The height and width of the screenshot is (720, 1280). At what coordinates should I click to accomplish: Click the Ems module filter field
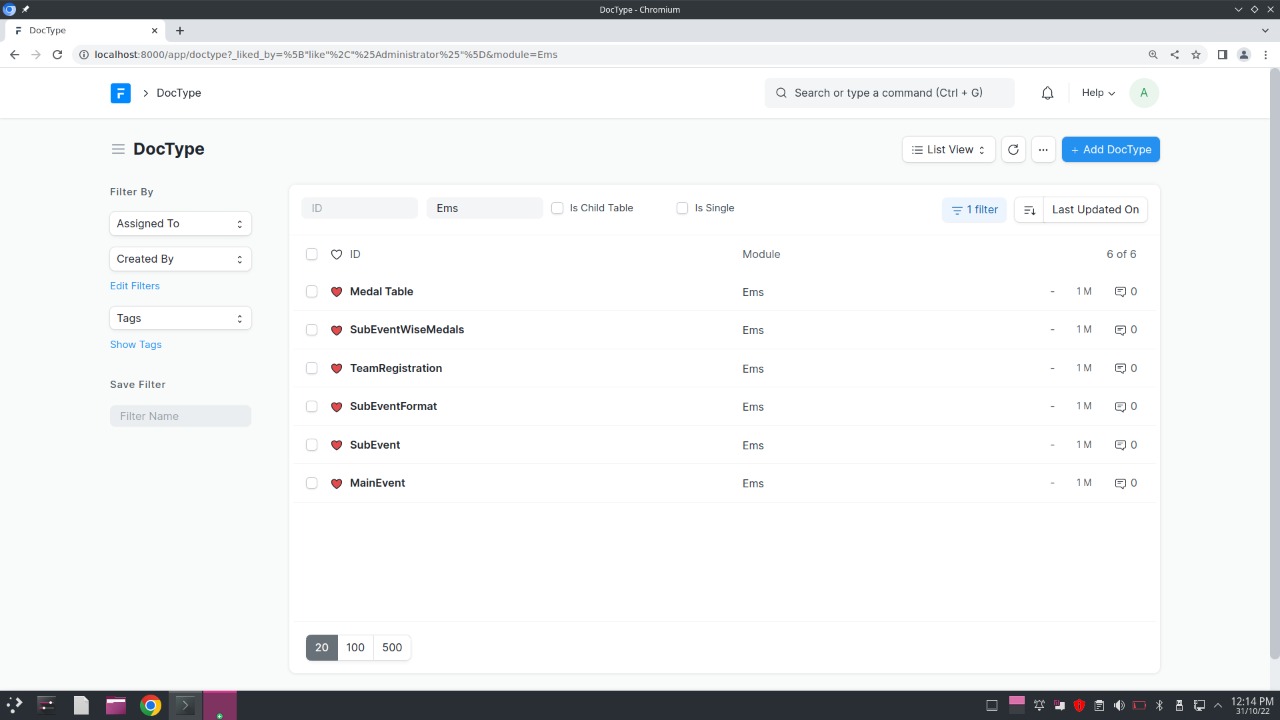point(484,208)
